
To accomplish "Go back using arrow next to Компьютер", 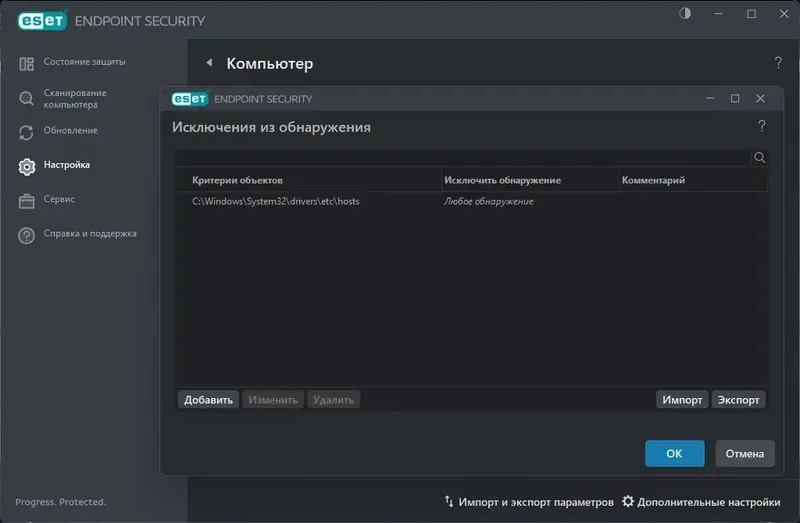I will 209,63.
